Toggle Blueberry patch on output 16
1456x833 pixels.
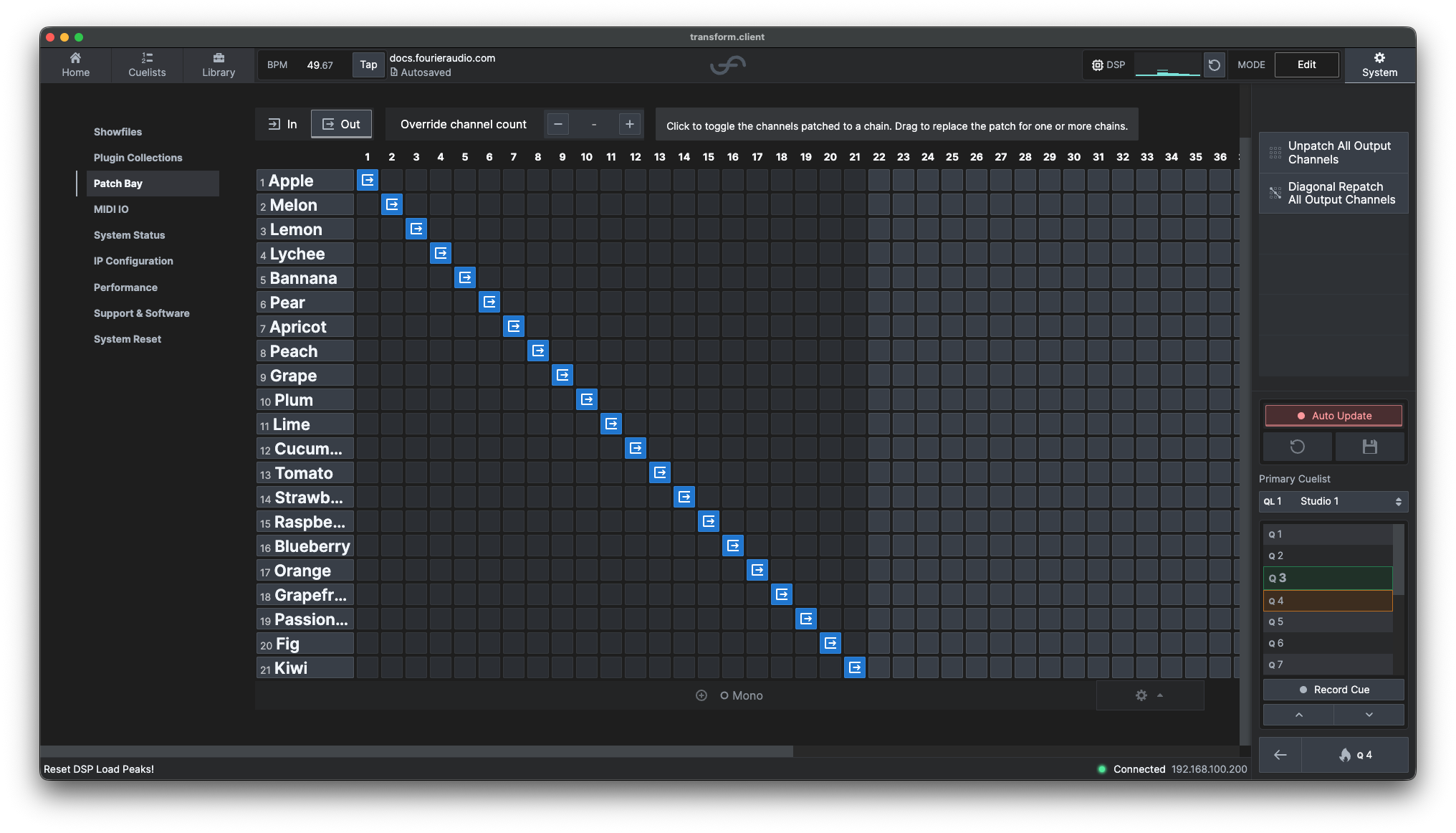[x=733, y=546]
